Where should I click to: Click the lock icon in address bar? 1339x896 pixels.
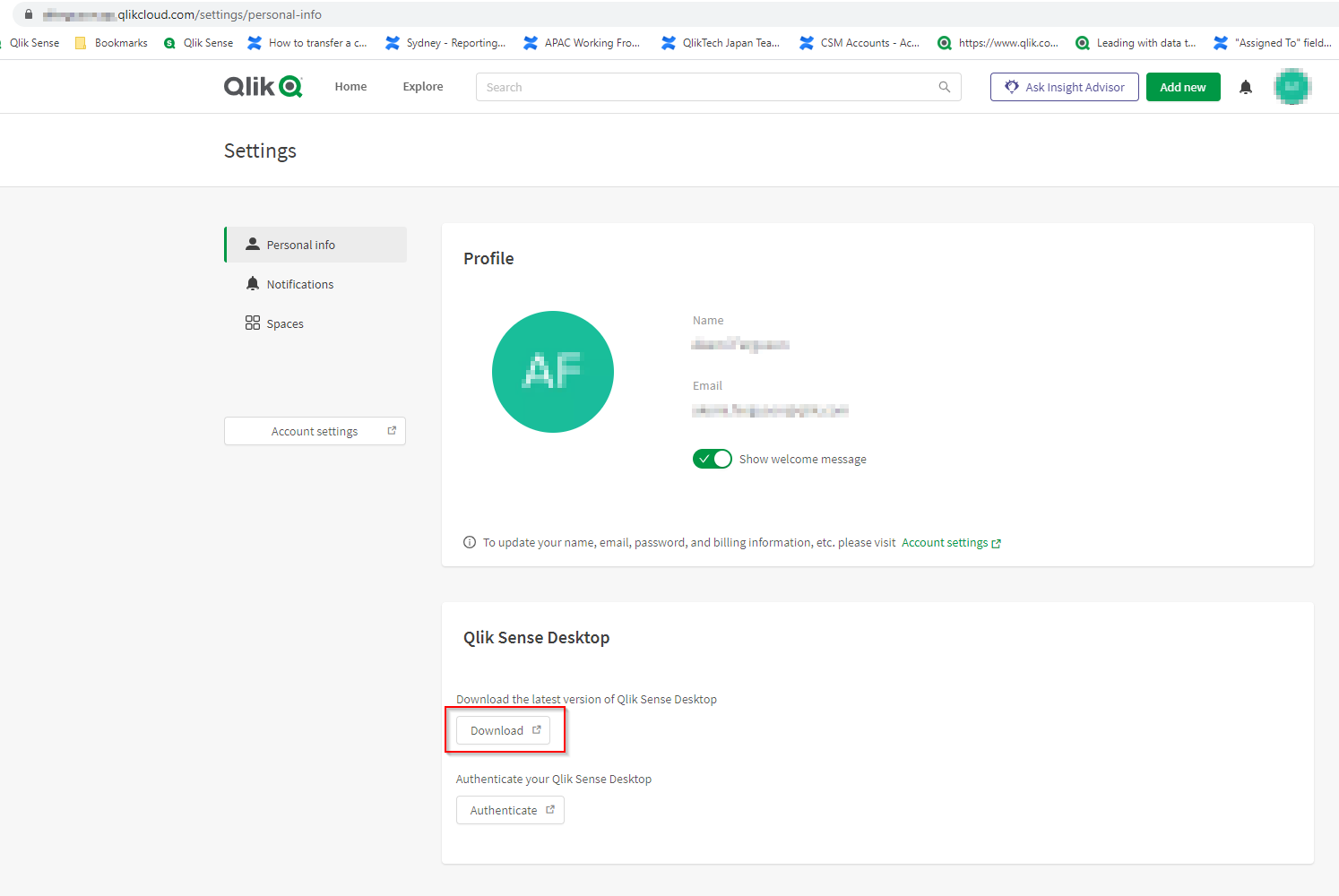point(29,14)
